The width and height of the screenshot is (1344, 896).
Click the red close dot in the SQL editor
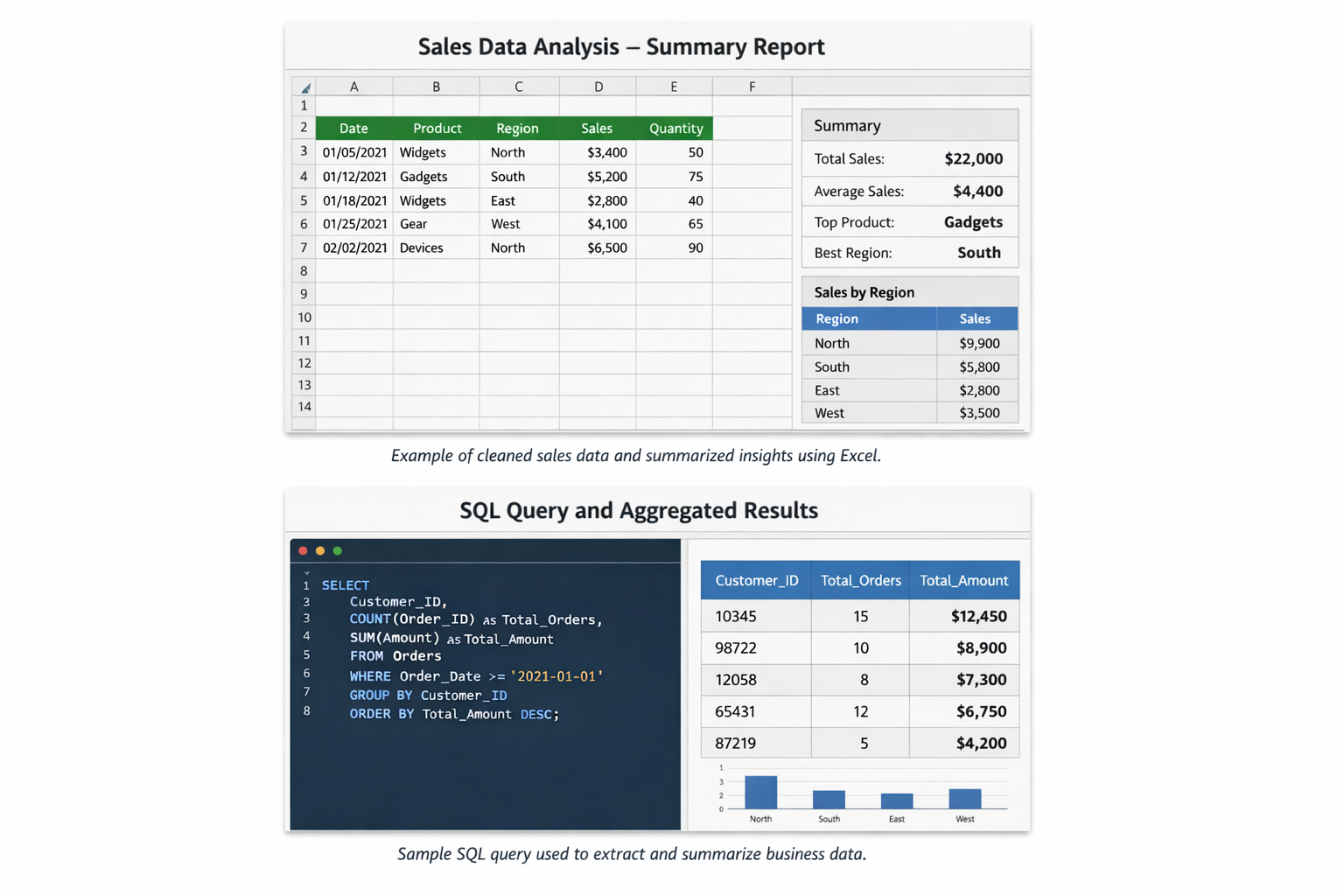click(303, 550)
